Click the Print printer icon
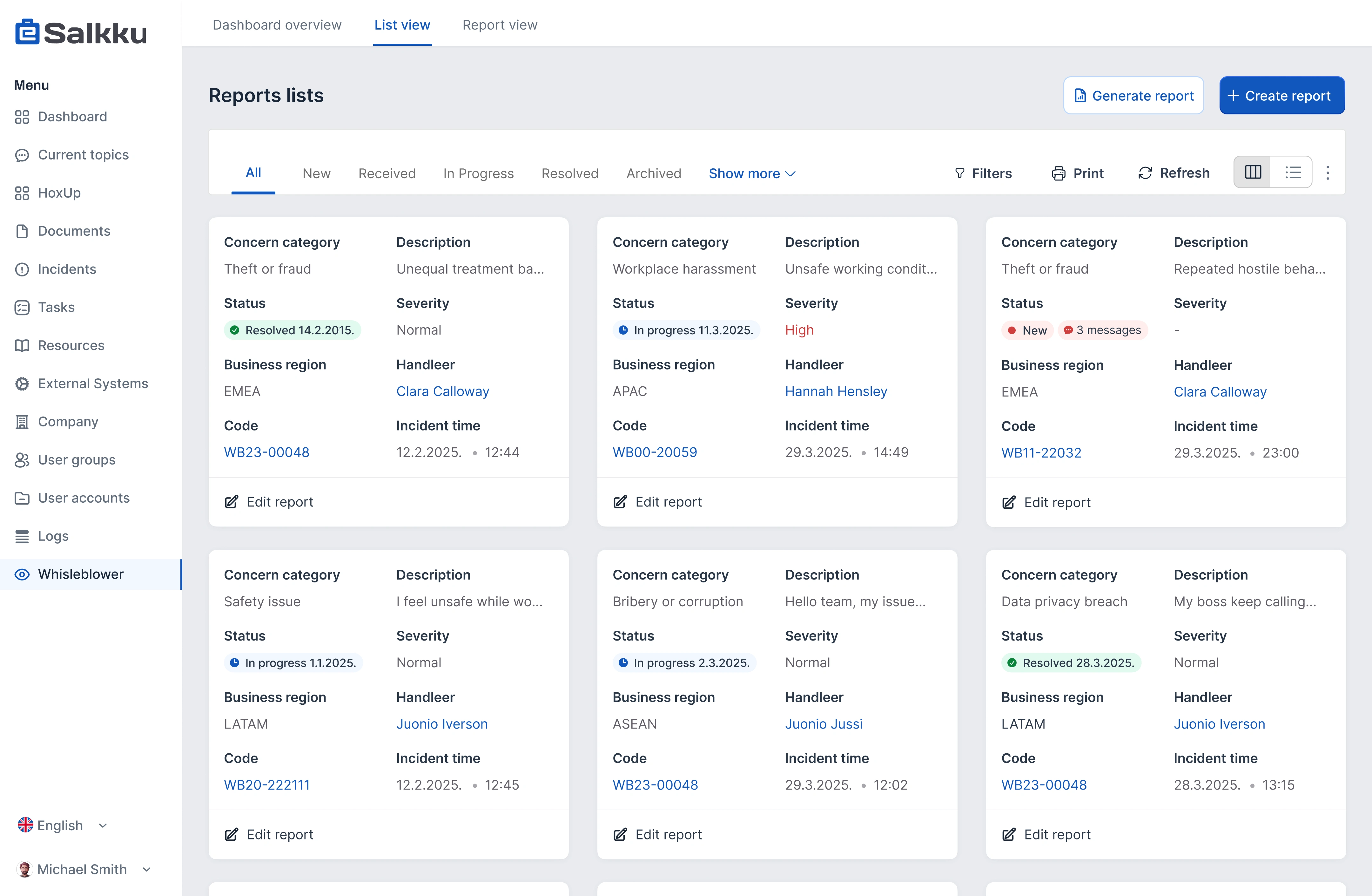1372x896 pixels. pos(1059,173)
